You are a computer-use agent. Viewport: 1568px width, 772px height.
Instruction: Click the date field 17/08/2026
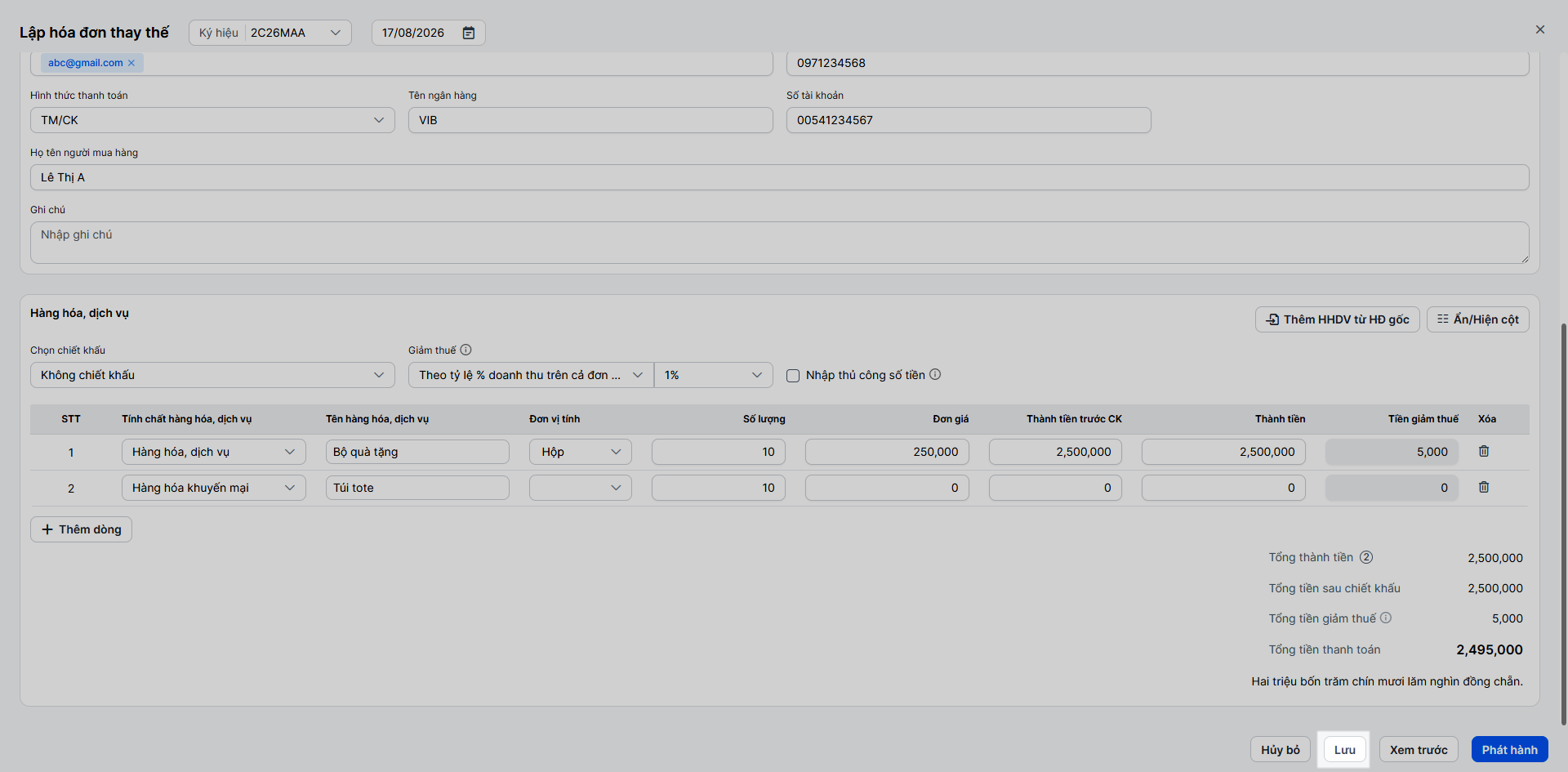(x=429, y=33)
